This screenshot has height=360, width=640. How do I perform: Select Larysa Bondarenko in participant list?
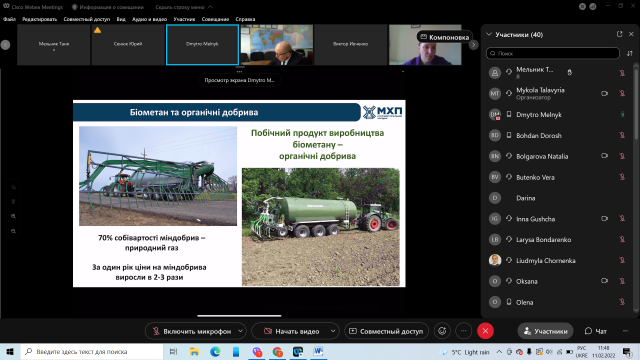[x=558, y=240]
